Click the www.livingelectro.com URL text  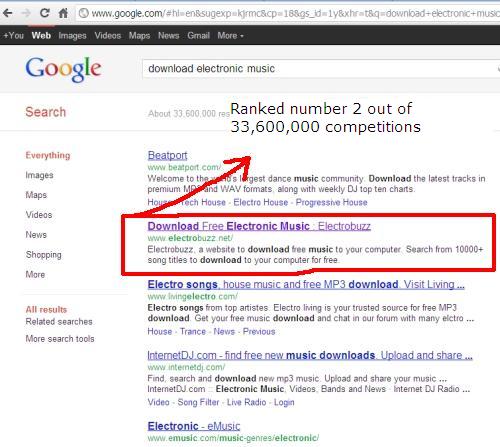tap(193, 296)
